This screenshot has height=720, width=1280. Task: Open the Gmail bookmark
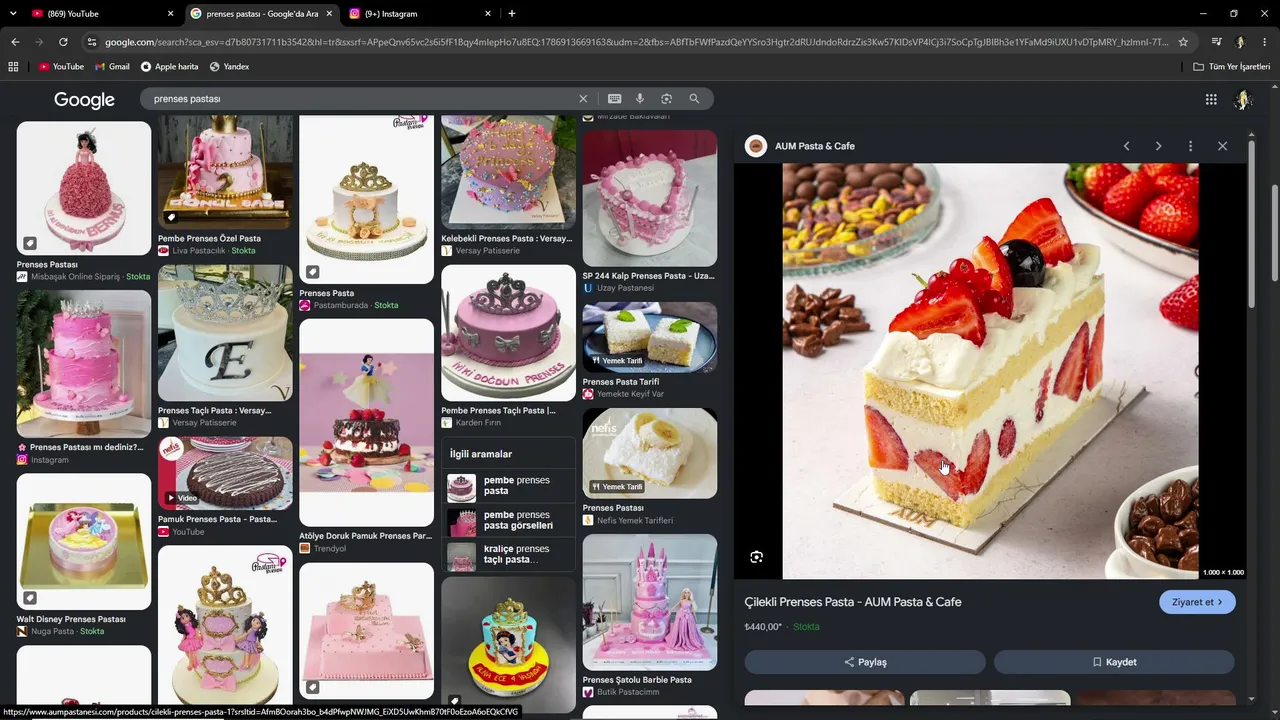(112, 67)
